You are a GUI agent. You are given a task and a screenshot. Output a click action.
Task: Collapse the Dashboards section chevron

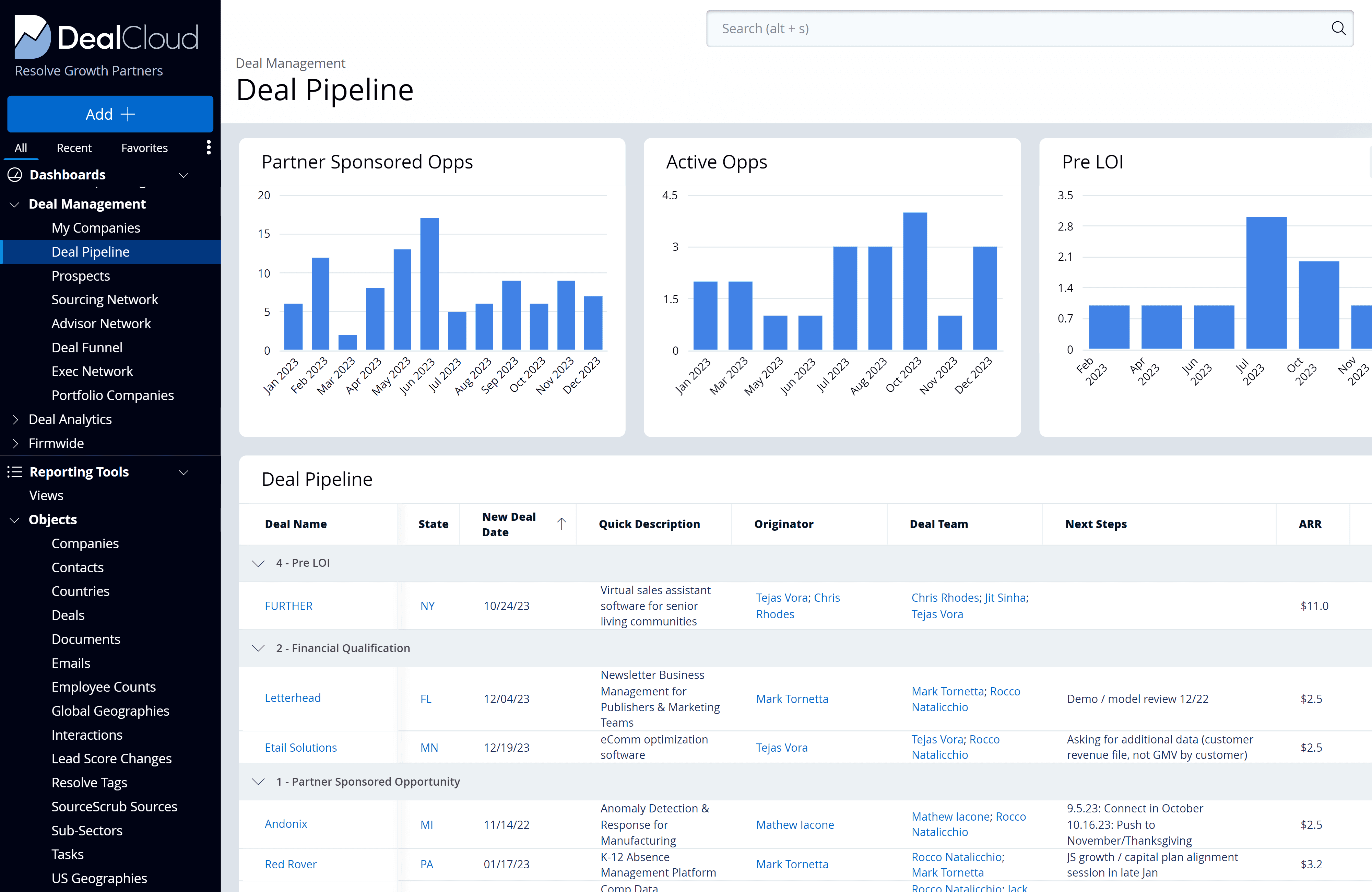coord(184,175)
